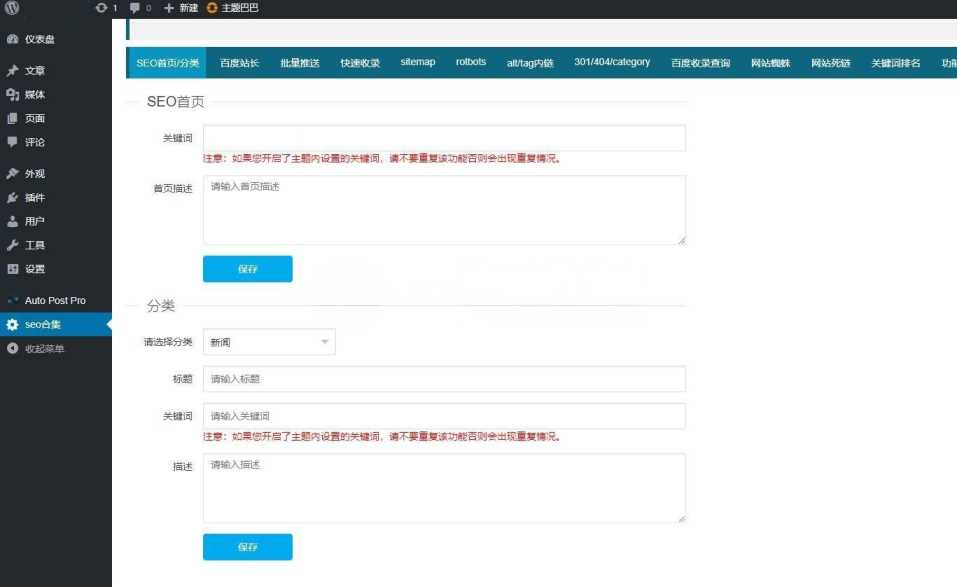Screen dimensions: 957x587
Task: Click the 保存 button under 分类 description
Action: tap(247, 546)
